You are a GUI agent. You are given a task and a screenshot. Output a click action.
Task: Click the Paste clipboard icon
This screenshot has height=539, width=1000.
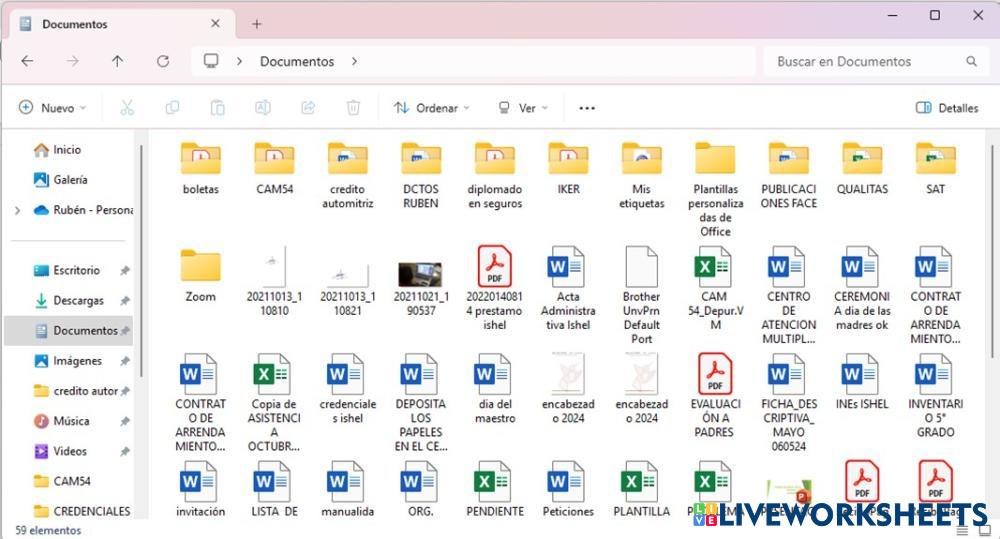point(217,108)
